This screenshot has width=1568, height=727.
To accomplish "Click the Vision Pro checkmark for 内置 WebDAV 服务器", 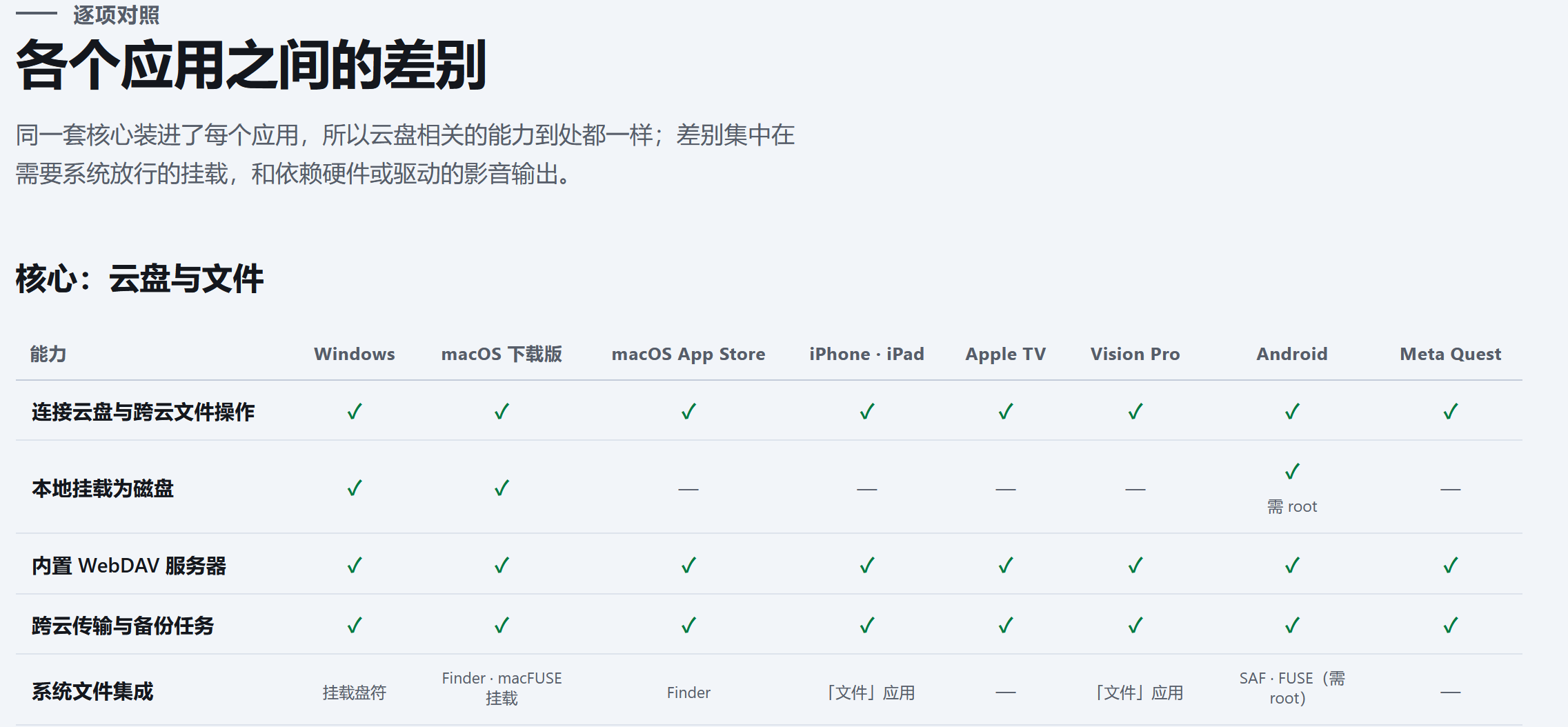I will pos(1135,566).
